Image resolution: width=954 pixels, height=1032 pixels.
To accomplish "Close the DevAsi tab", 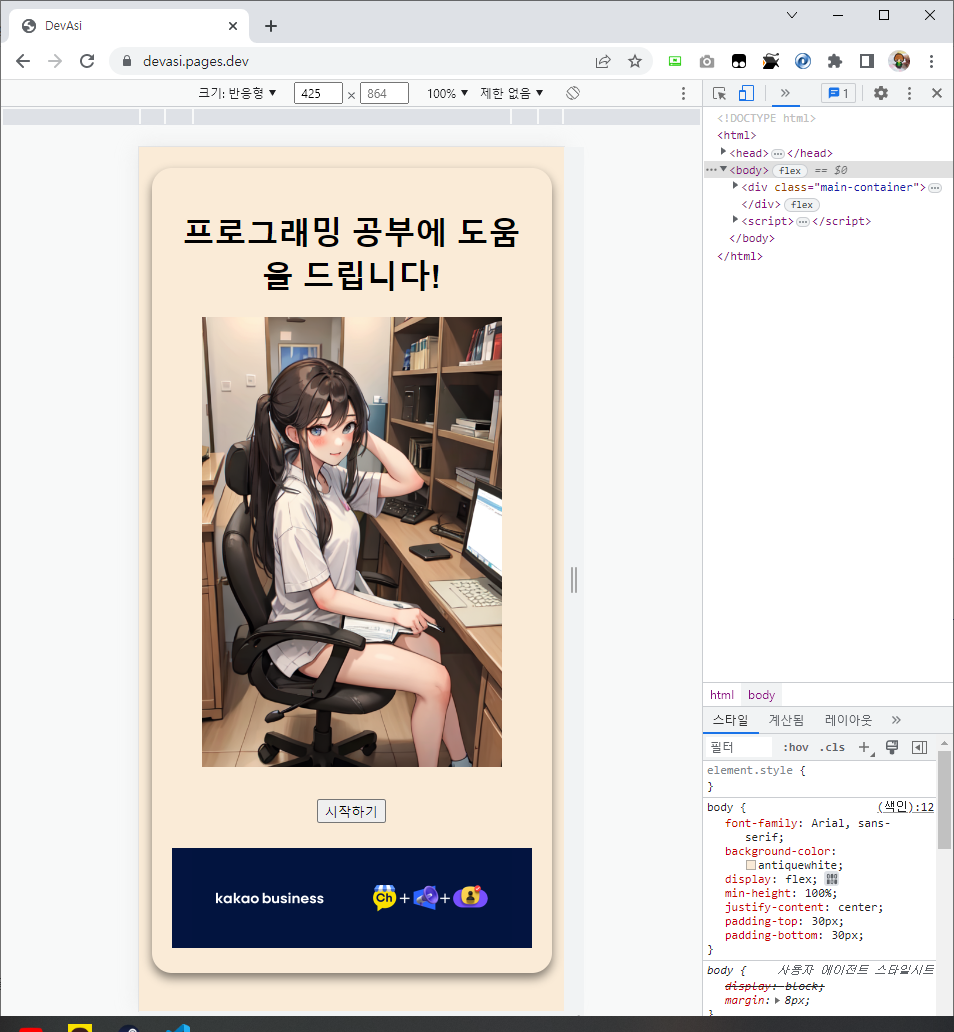I will [x=233, y=26].
